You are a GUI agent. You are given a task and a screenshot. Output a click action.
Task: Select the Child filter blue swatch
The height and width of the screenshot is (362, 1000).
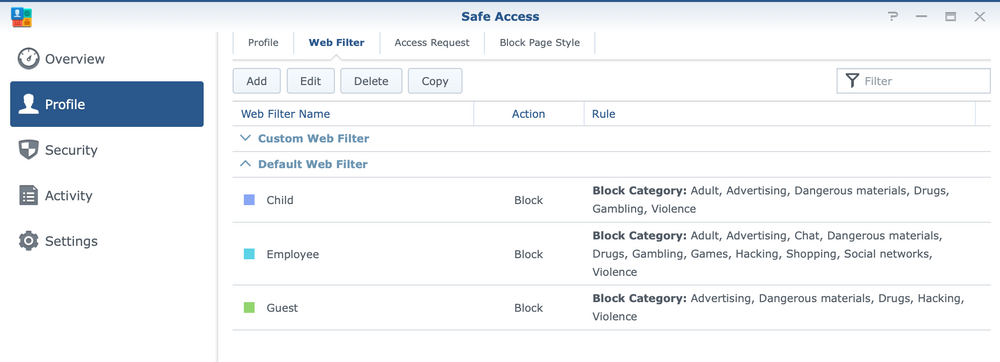249,200
